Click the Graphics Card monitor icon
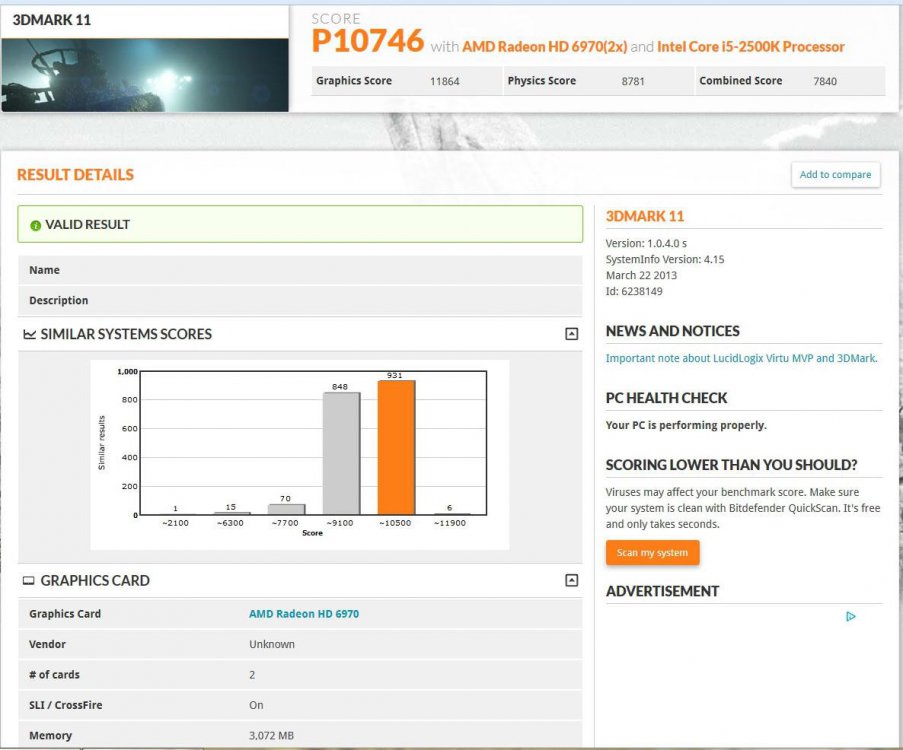The height and width of the screenshot is (750, 903). [29, 580]
